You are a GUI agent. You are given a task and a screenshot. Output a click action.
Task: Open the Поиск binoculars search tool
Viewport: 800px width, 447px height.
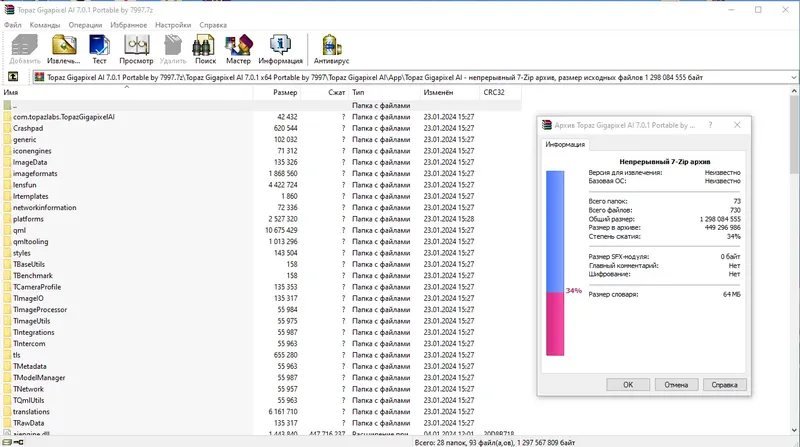[x=205, y=49]
